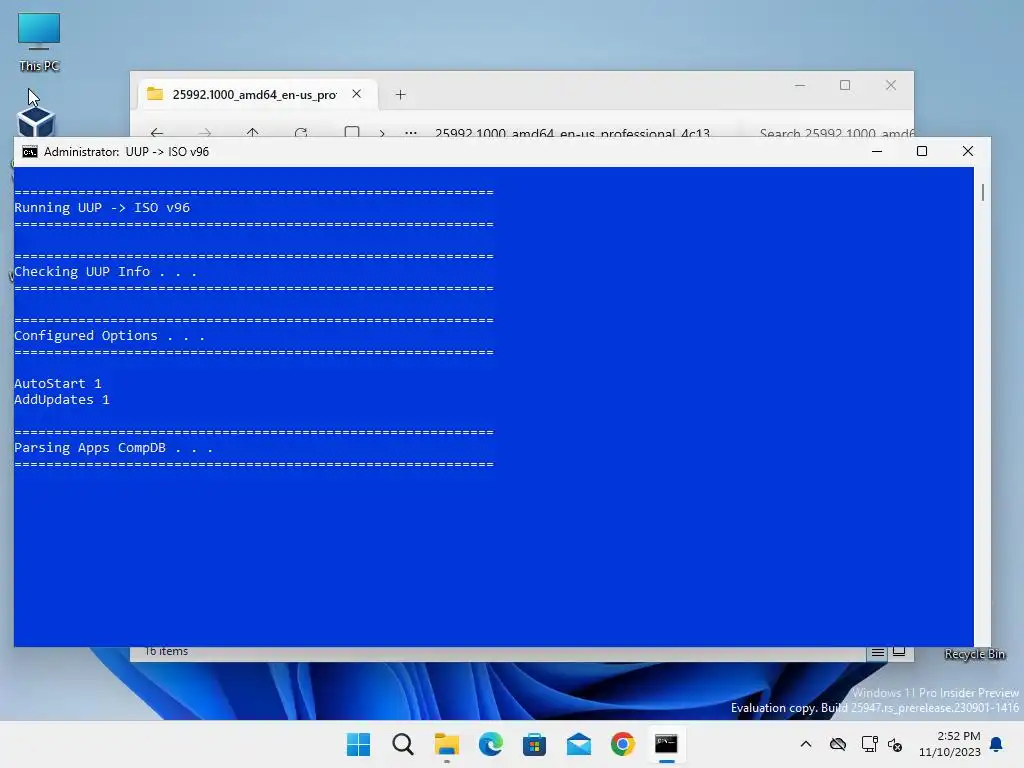Click the OneDrive cloud tray icon
Screen dimensions: 1024x768
coord(838,744)
